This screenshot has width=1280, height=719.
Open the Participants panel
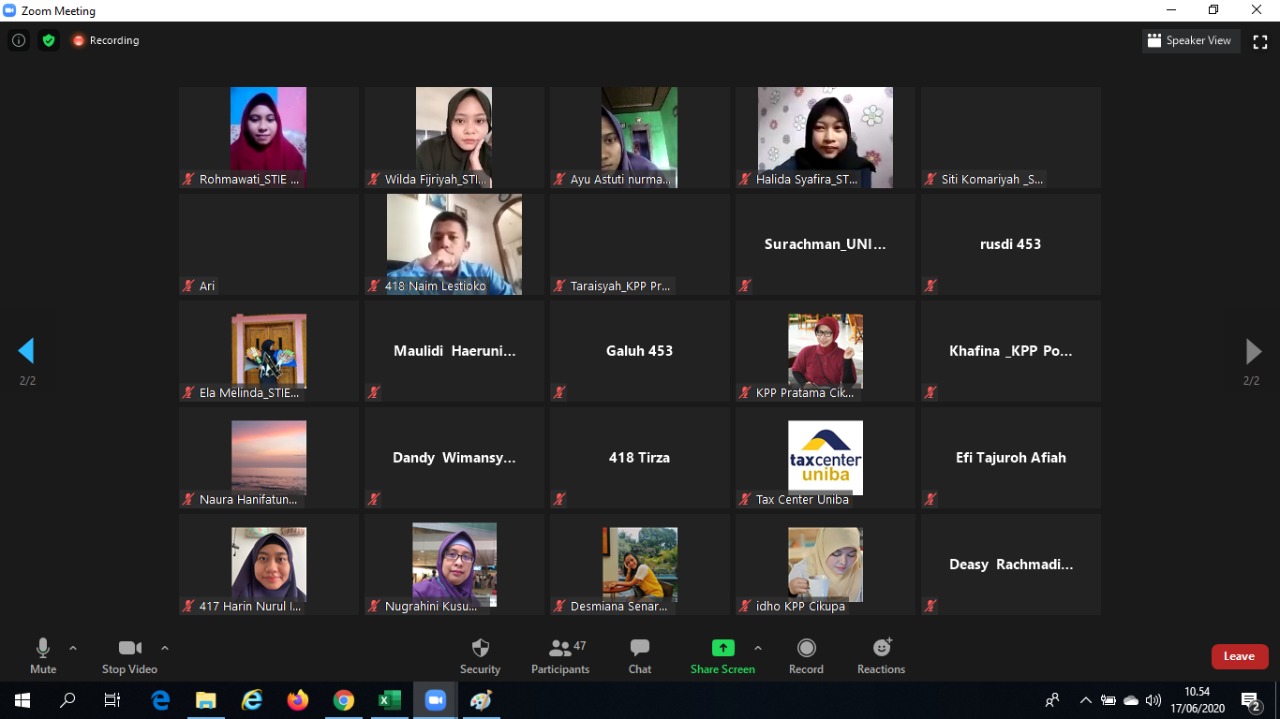(x=560, y=655)
